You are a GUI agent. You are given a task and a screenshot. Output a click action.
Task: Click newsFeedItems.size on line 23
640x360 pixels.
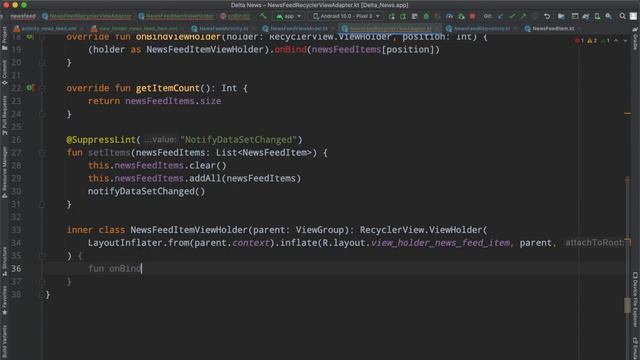point(173,101)
